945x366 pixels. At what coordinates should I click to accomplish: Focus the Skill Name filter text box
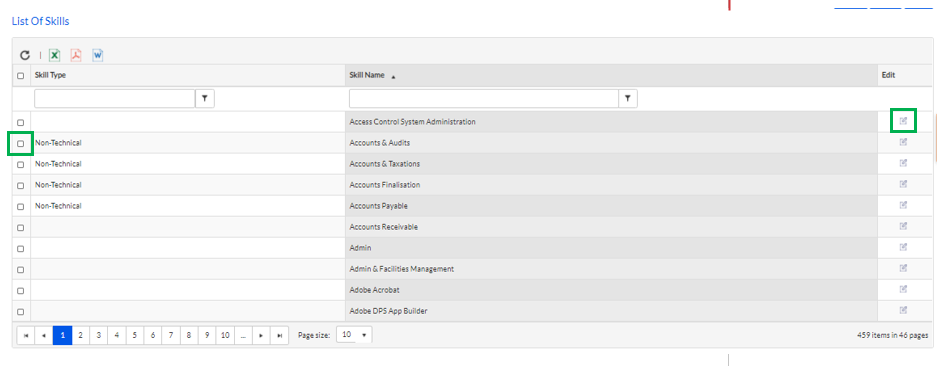point(484,99)
